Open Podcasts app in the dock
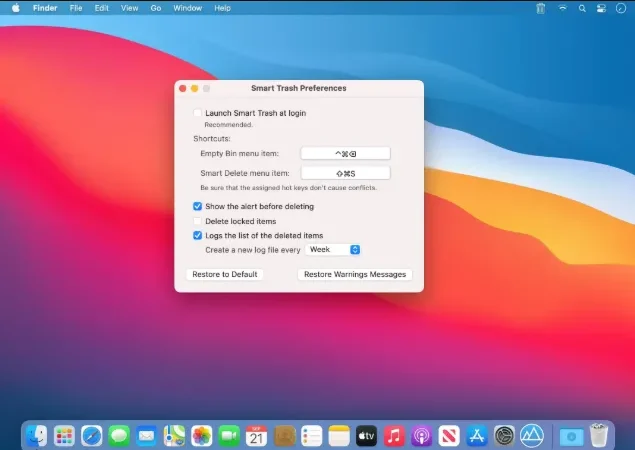Viewport: 635px width, 450px height. click(422, 436)
